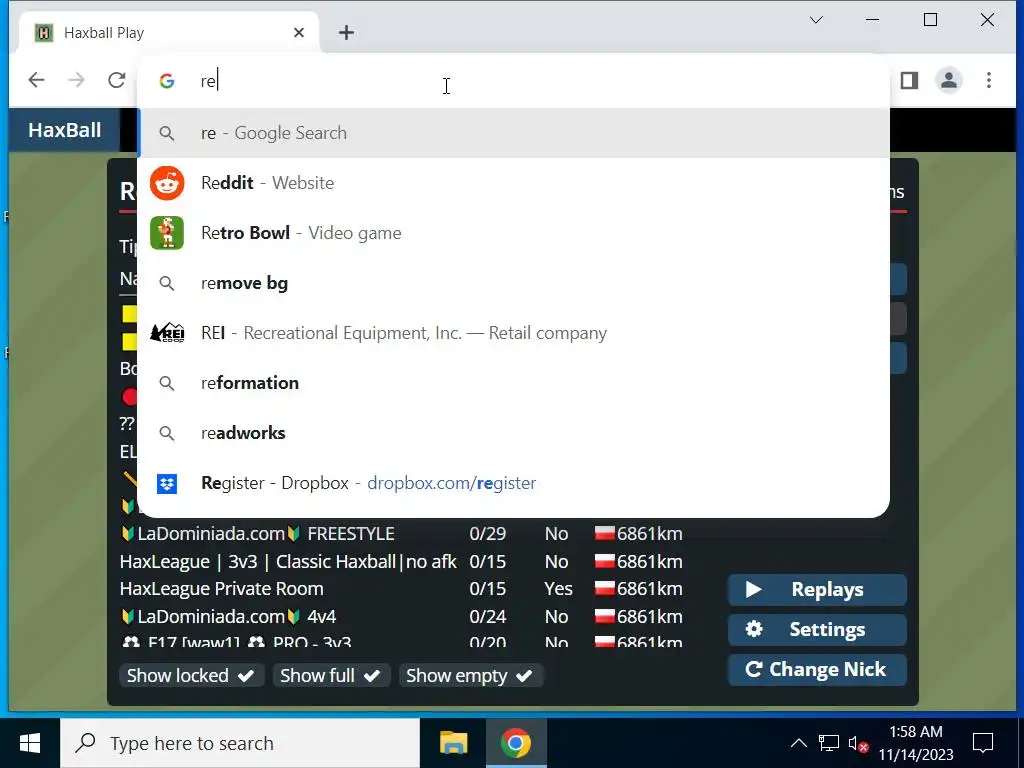This screenshot has height=768, width=1024.
Task: Open the Chrome profile avatar
Action: (949, 80)
